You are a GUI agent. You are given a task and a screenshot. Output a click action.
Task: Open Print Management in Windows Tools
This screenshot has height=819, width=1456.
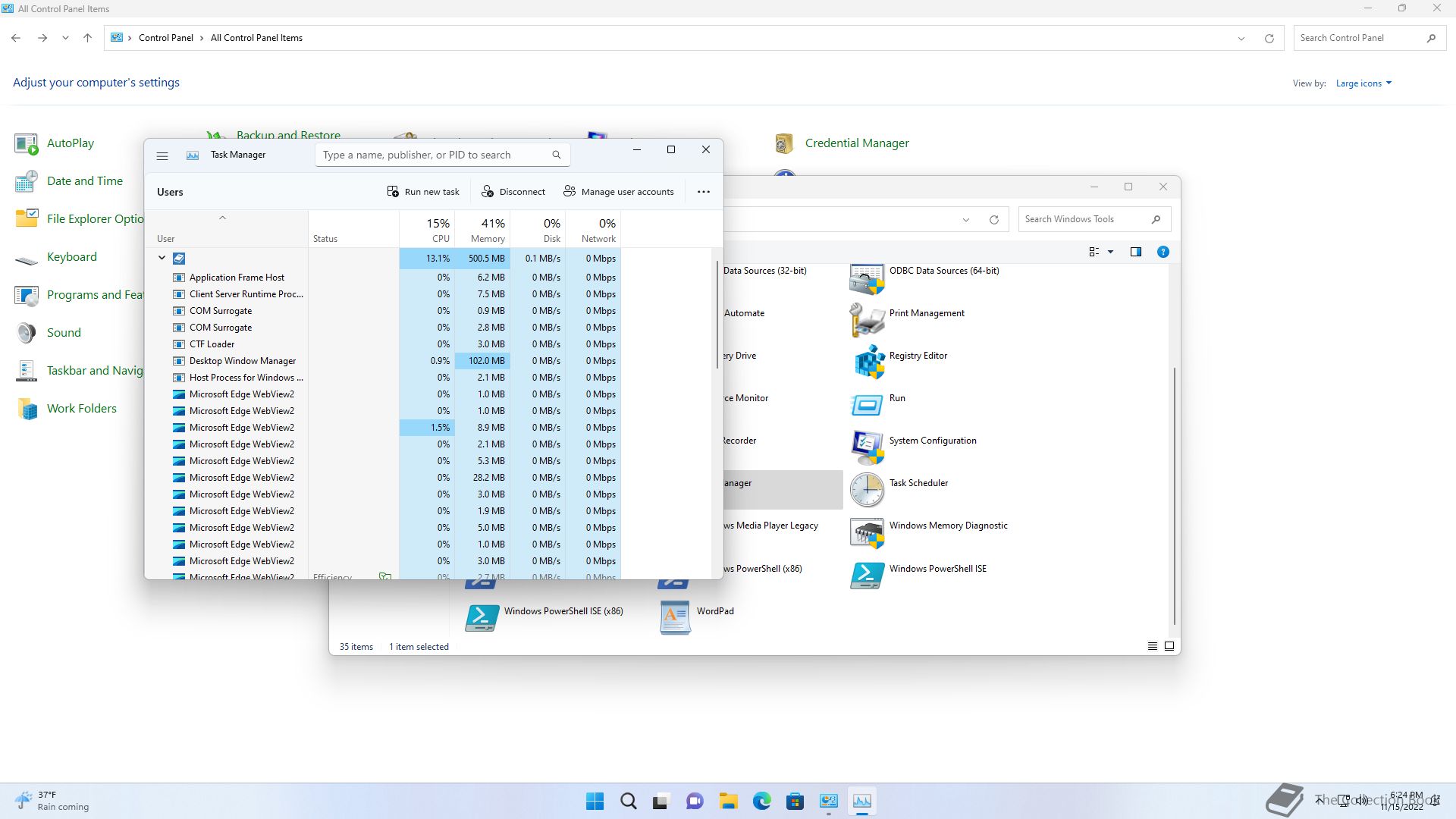(x=907, y=321)
